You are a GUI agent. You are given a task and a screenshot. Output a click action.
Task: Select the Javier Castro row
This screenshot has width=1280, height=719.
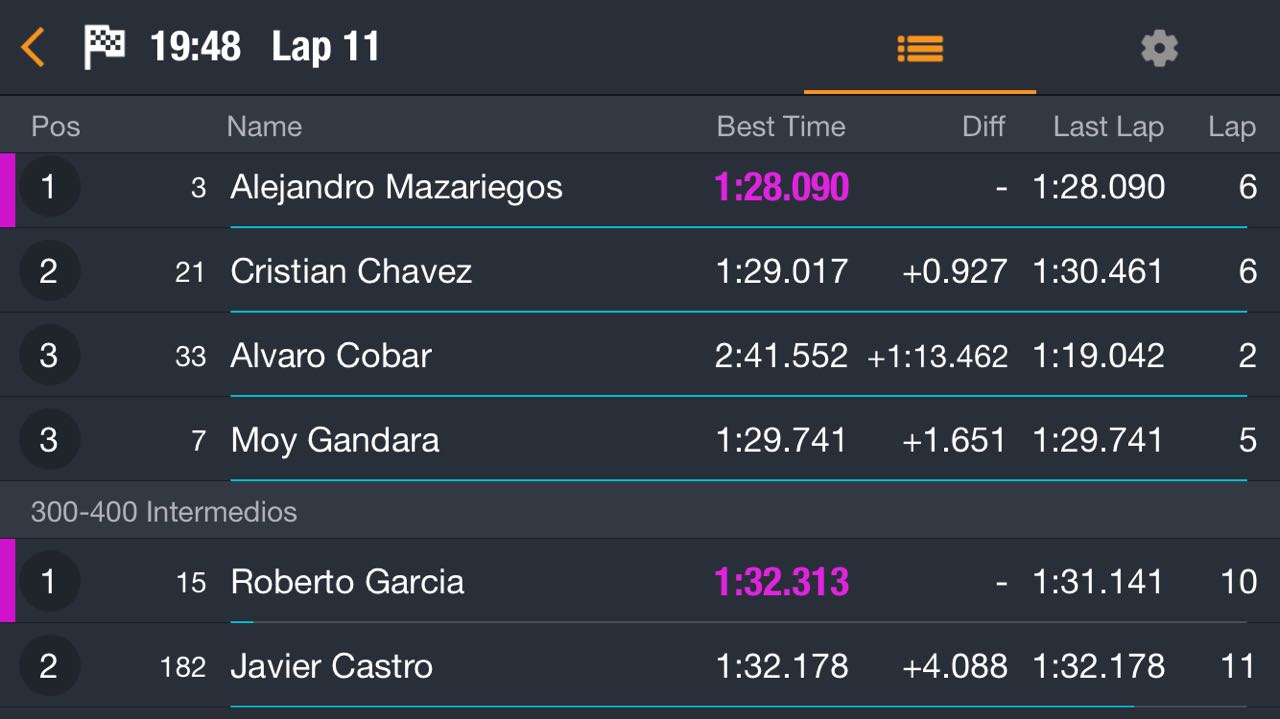click(x=640, y=666)
